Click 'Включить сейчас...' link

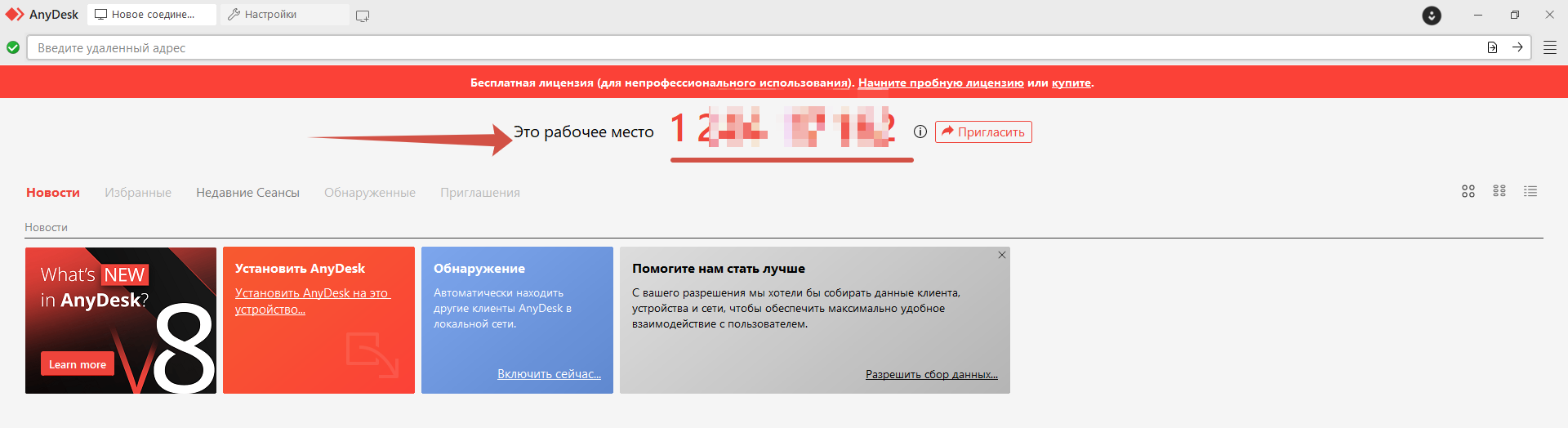point(549,374)
